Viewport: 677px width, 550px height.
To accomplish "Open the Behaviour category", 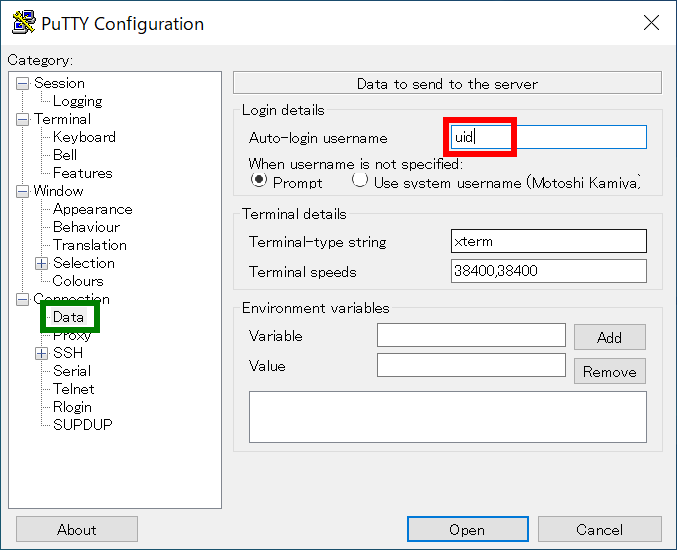I will 86,227.
